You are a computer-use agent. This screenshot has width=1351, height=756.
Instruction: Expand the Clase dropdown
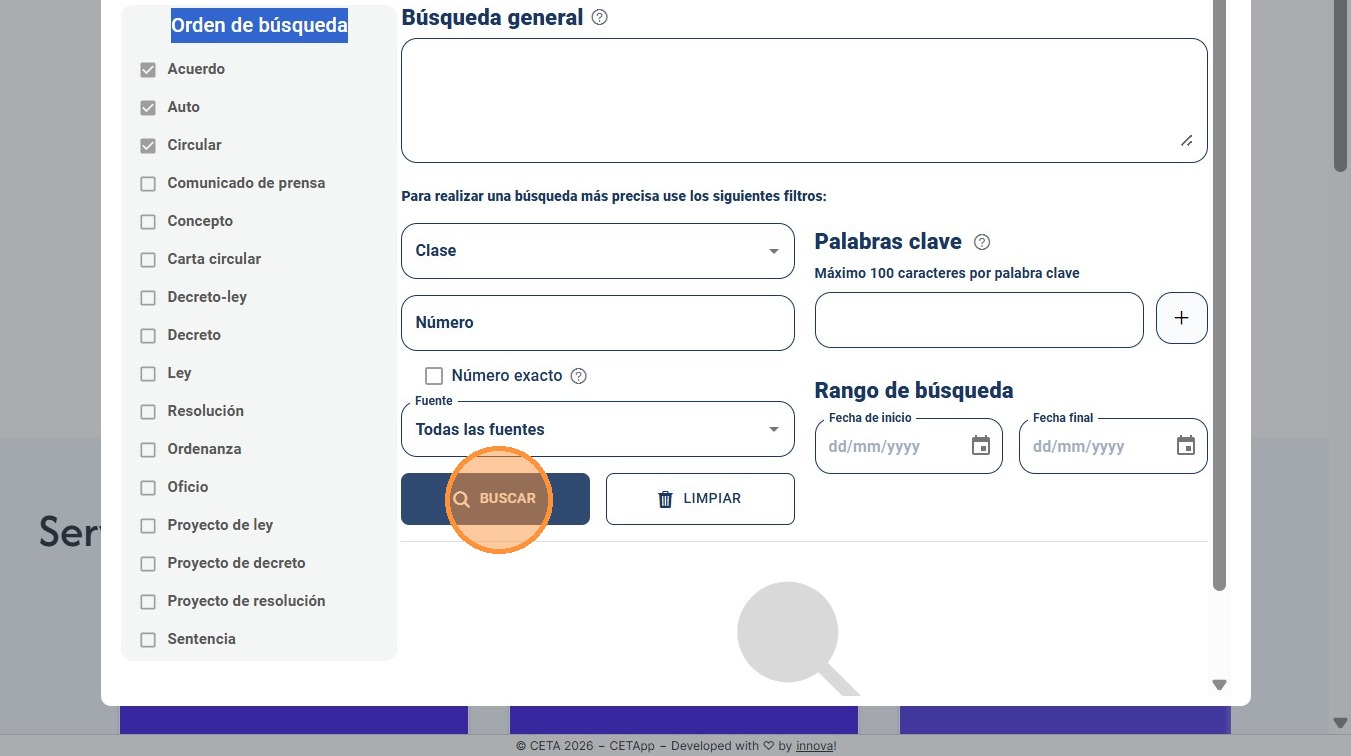coord(598,251)
